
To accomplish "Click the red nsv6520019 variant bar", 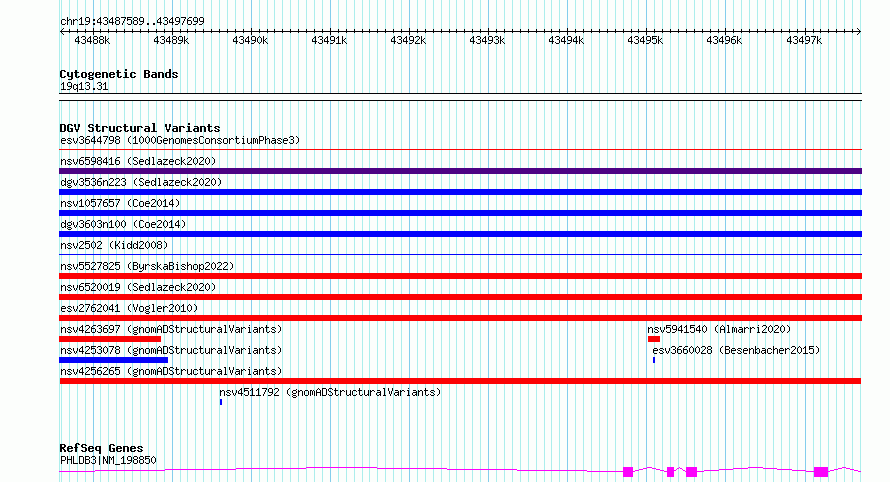I will pyautogui.click(x=460, y=297).
